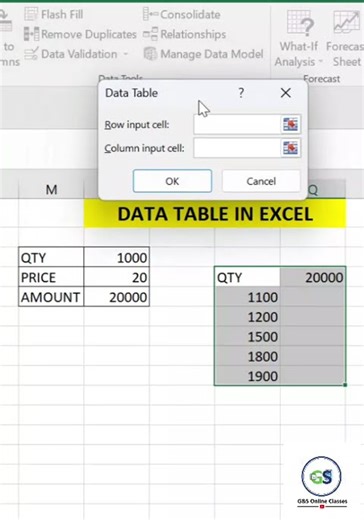Select the cell containing 1500
Viewport: 364px width, 520px height.
[247, 336]
